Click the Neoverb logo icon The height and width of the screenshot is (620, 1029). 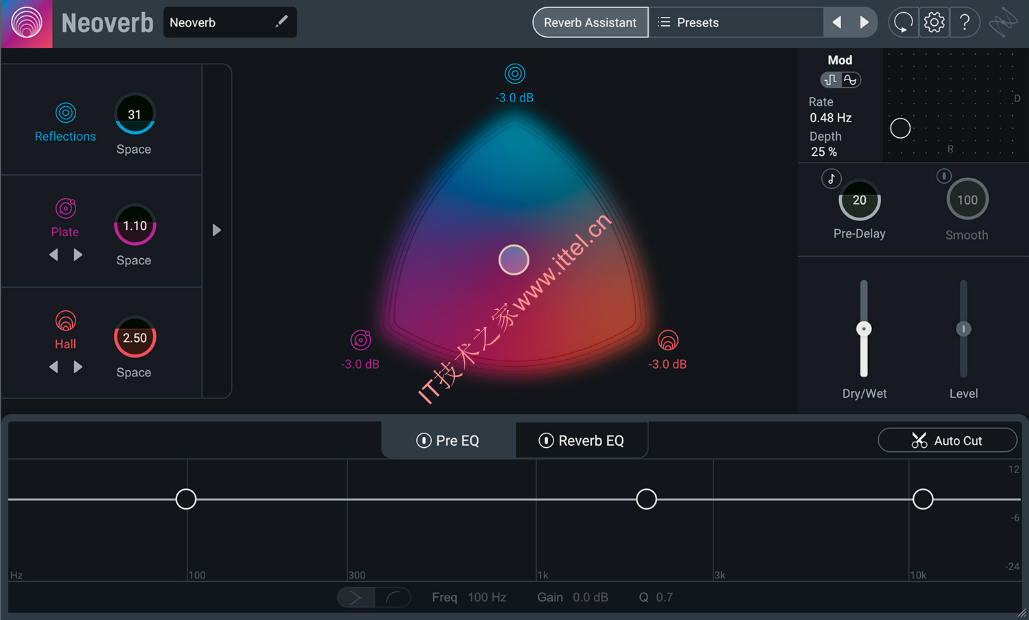(26, 23)
